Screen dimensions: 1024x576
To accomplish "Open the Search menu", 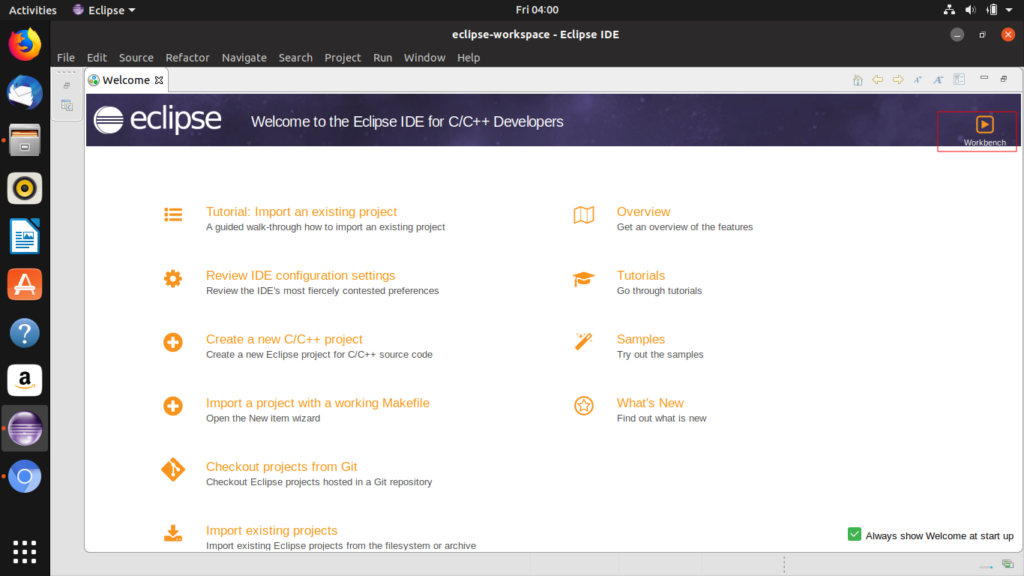I will 295,57.
